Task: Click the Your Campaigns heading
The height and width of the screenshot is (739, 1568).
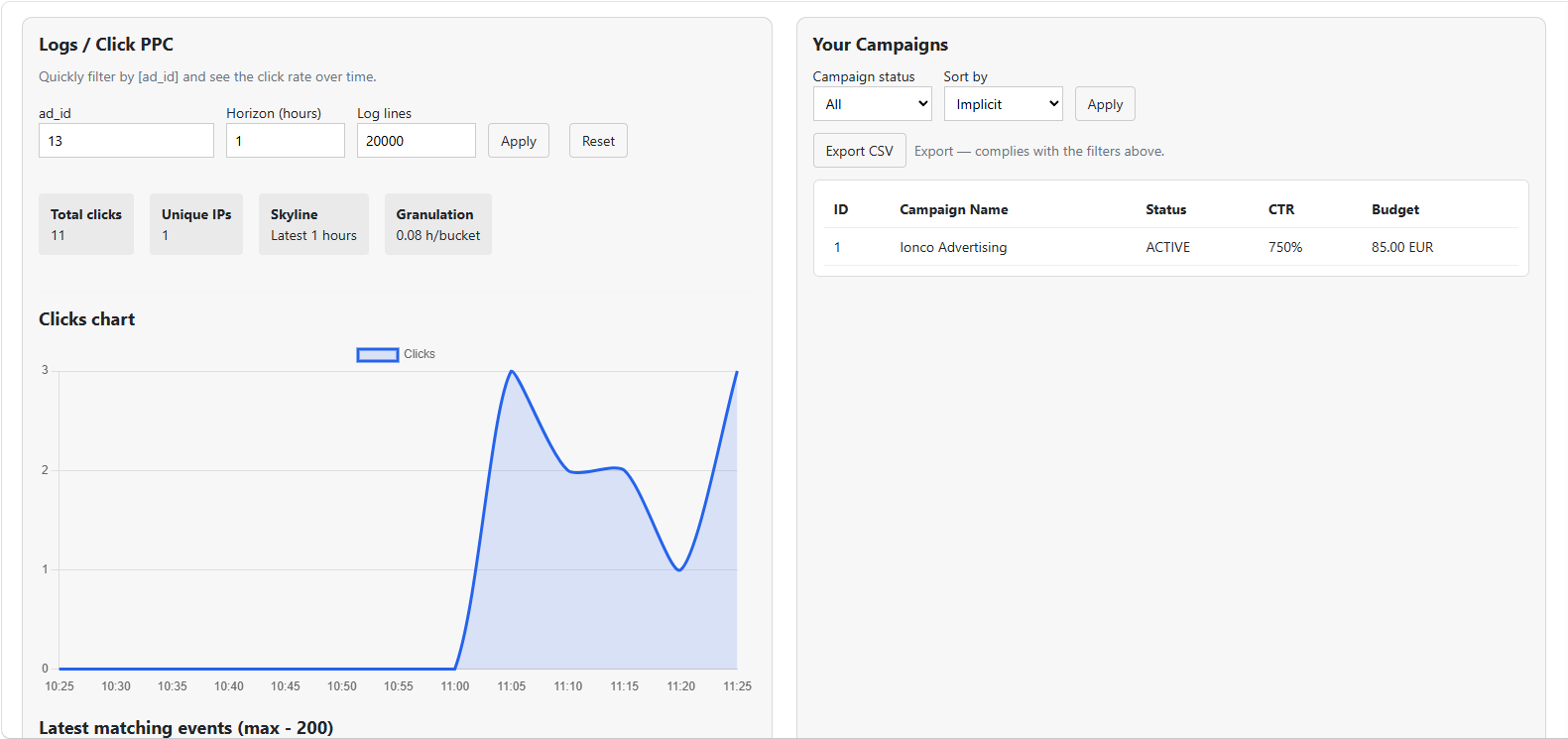Action: click(881, 45)
